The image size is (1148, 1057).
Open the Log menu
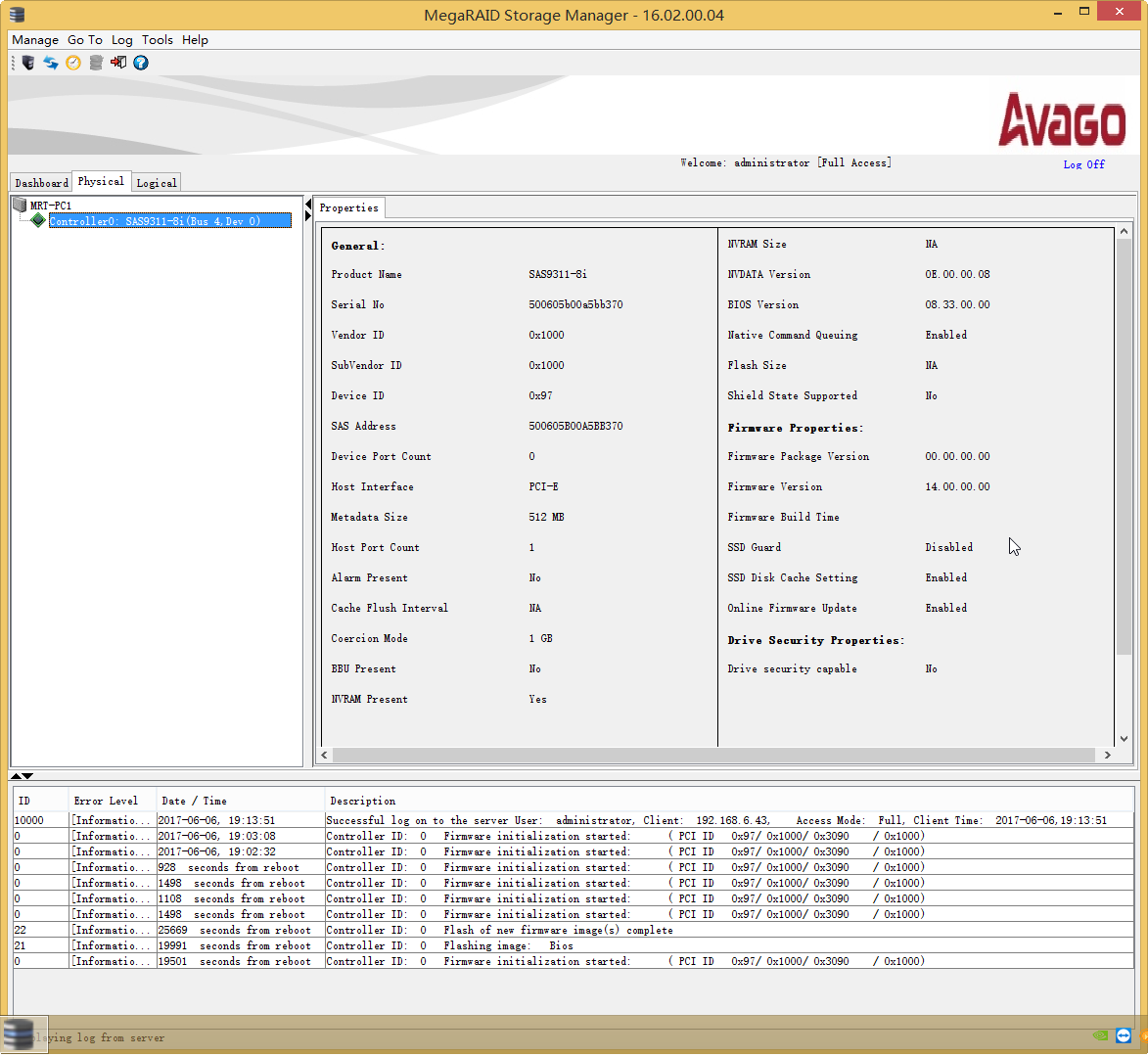[121, 40]
